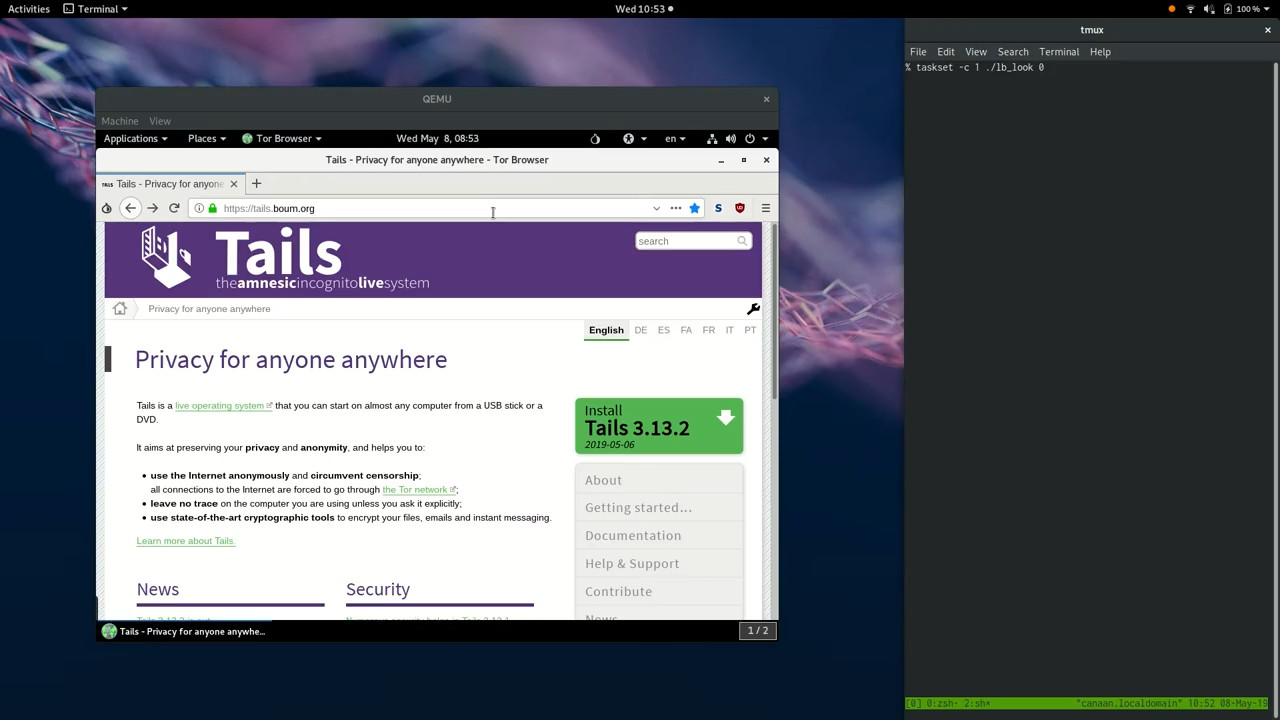
Task: Open the QEMU Machine menu
Action: (x=119, y=121)
